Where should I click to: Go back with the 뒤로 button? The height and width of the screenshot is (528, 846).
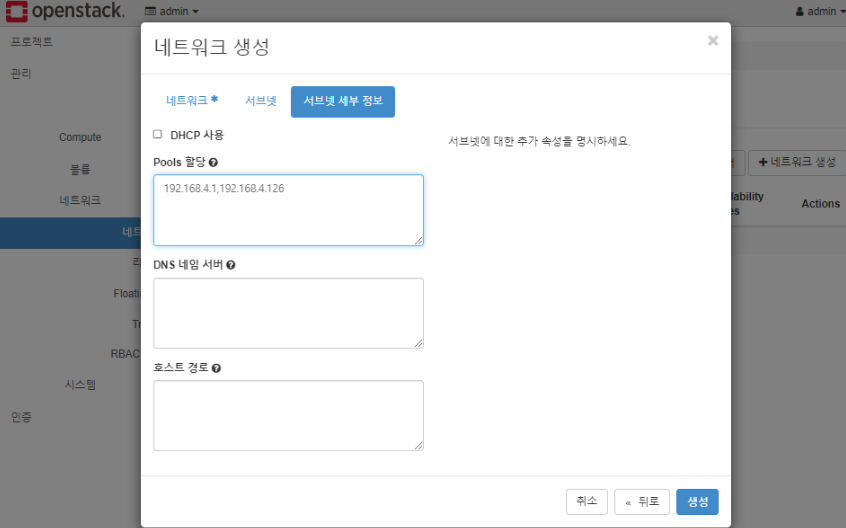click(642, 502)
